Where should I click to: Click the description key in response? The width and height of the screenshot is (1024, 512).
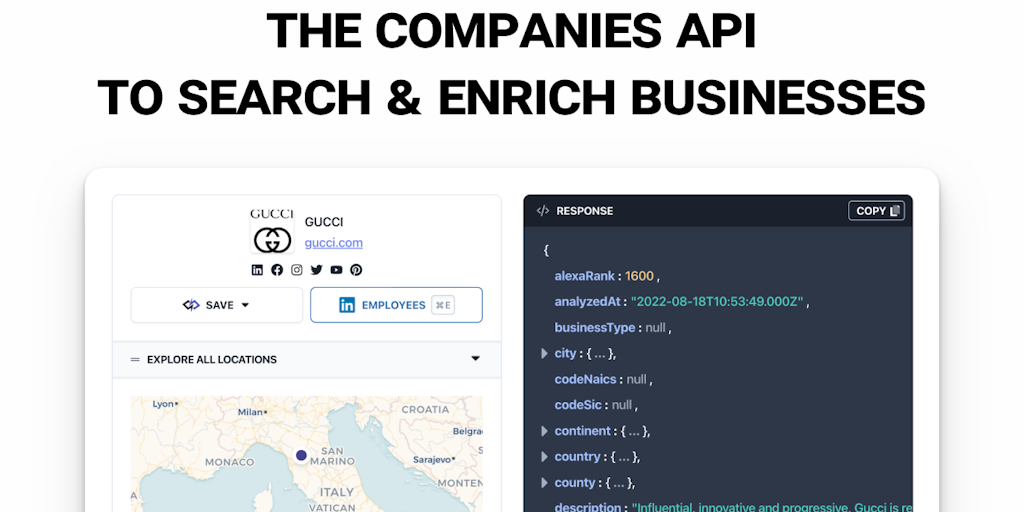pyautogui.click(x=587, y=507)
